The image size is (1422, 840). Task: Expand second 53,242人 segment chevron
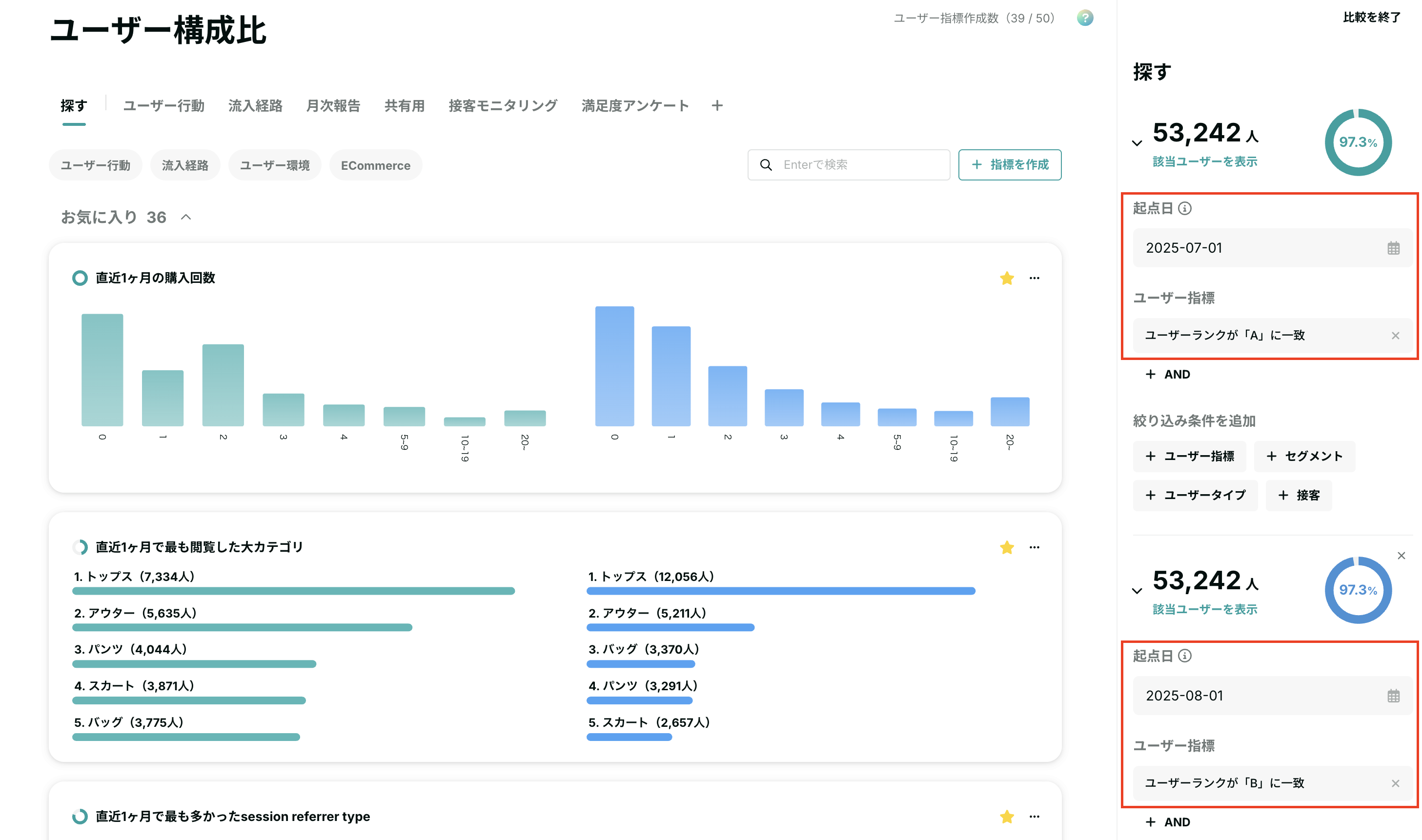tap(1137, 591)
